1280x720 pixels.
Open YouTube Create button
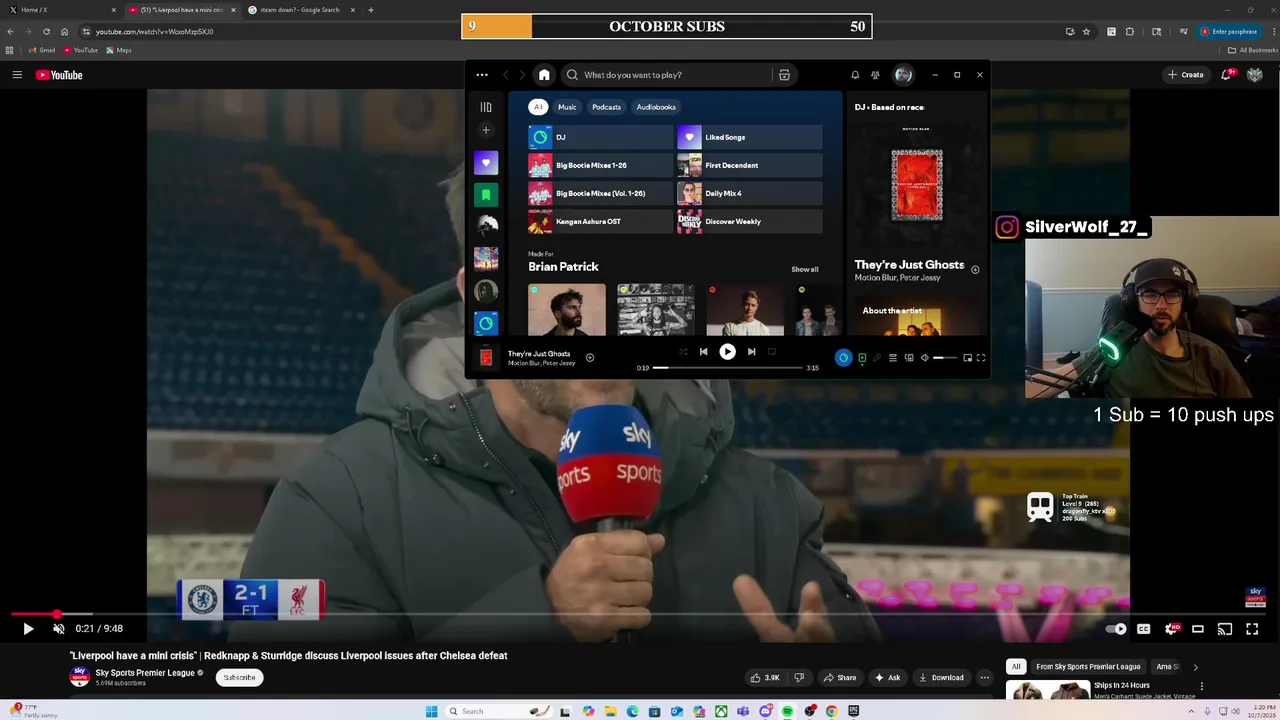[x=1186, y=75]
